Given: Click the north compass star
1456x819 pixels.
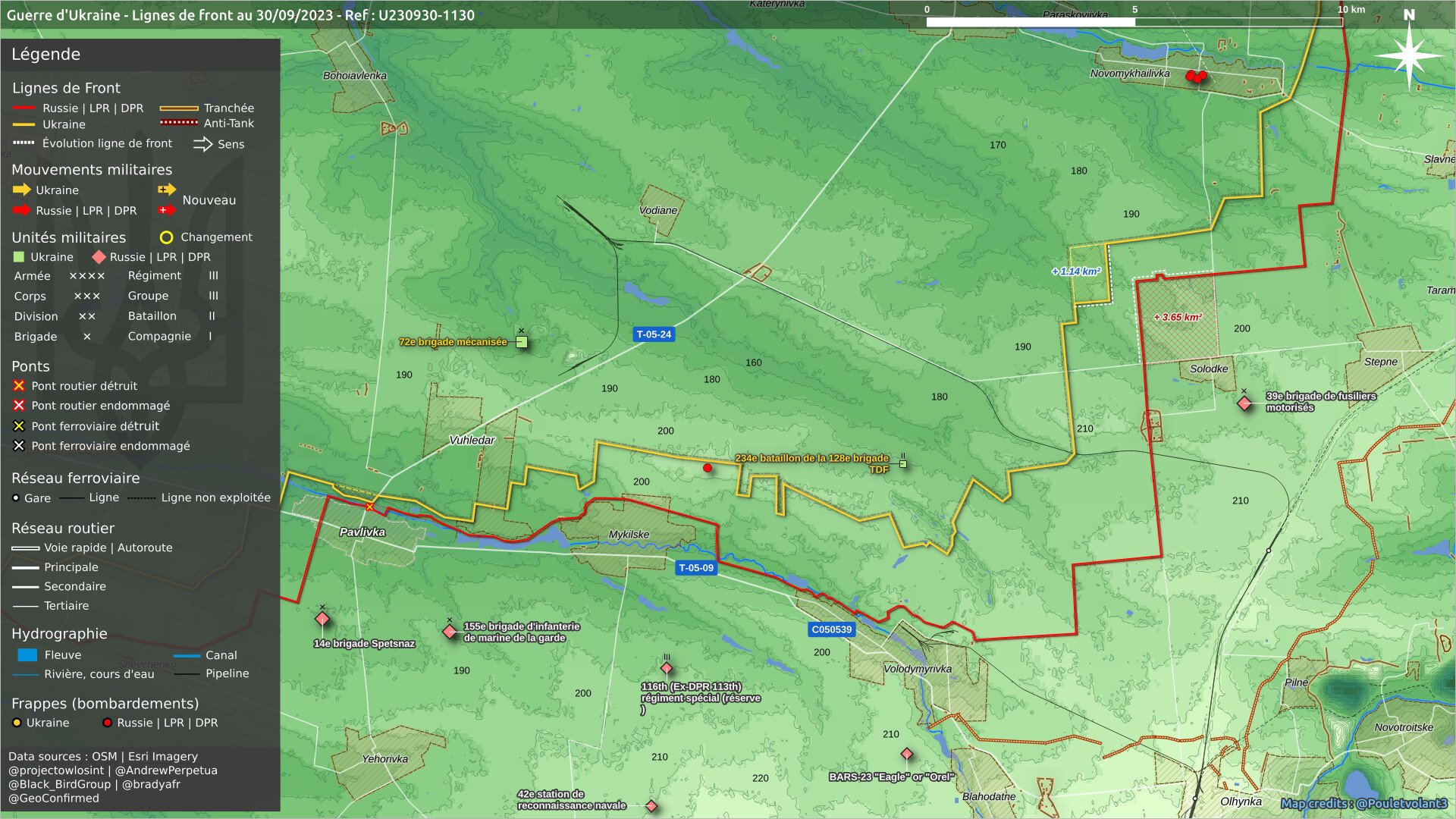Looking at the screenshot, I should tap(1409, 55).
